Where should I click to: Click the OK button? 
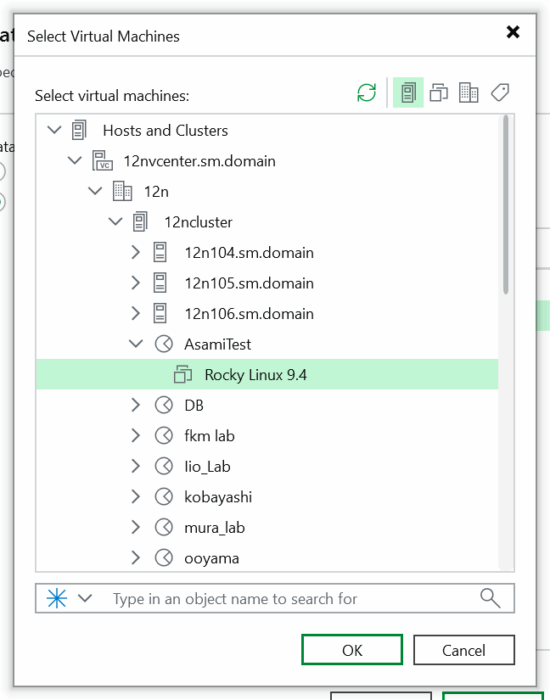click(x=352, y=650)
